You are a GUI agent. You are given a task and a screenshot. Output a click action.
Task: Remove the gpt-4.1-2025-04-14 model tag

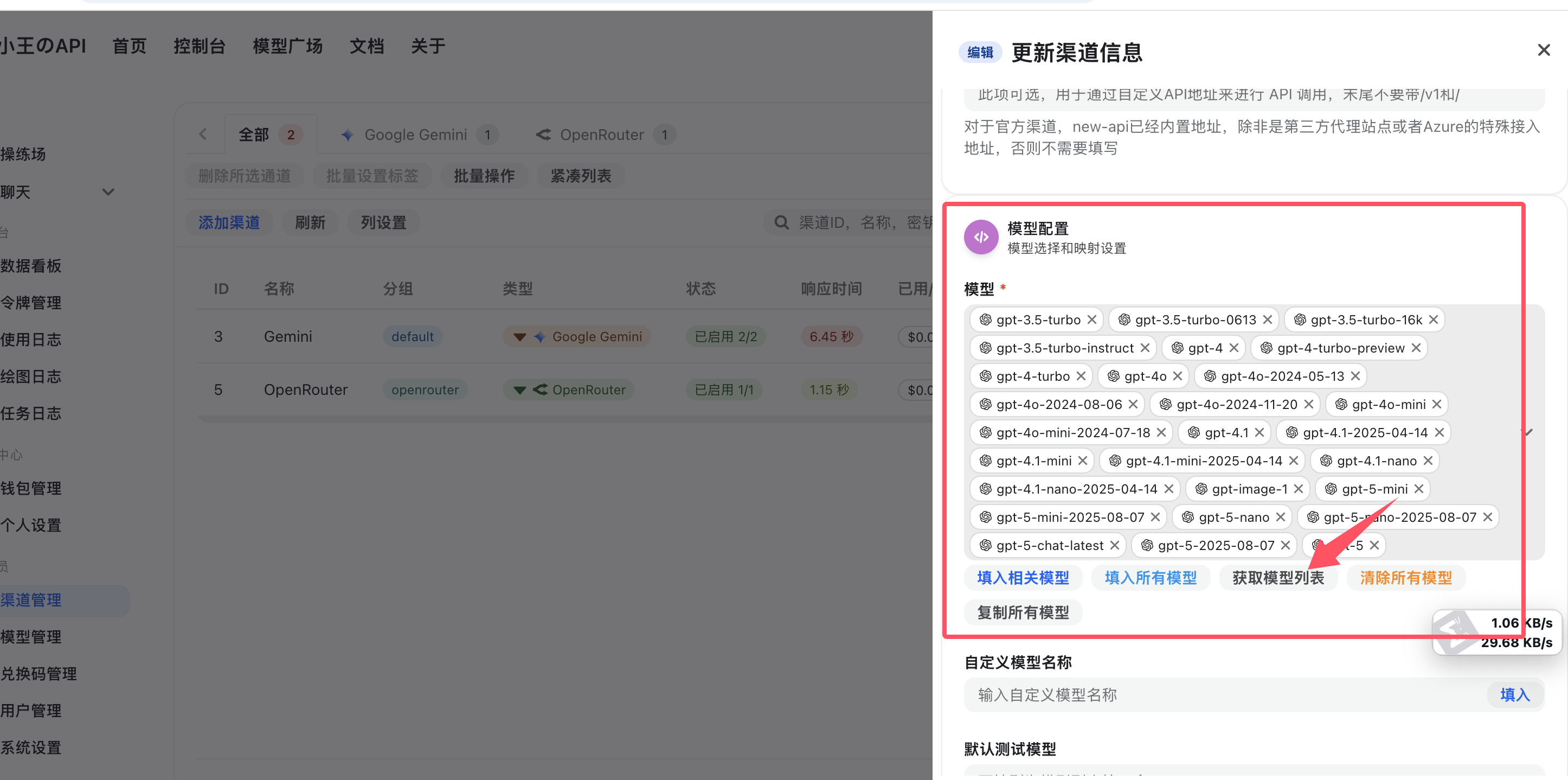(1439, 432)
